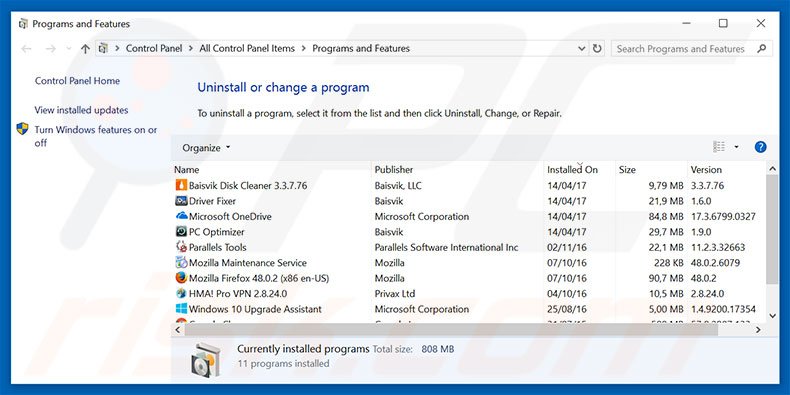The height and width of the screenshot is (395, 790).
Task: Refresh the Programs and Features list
Action: pyautogui.click(x=597, y=49)
